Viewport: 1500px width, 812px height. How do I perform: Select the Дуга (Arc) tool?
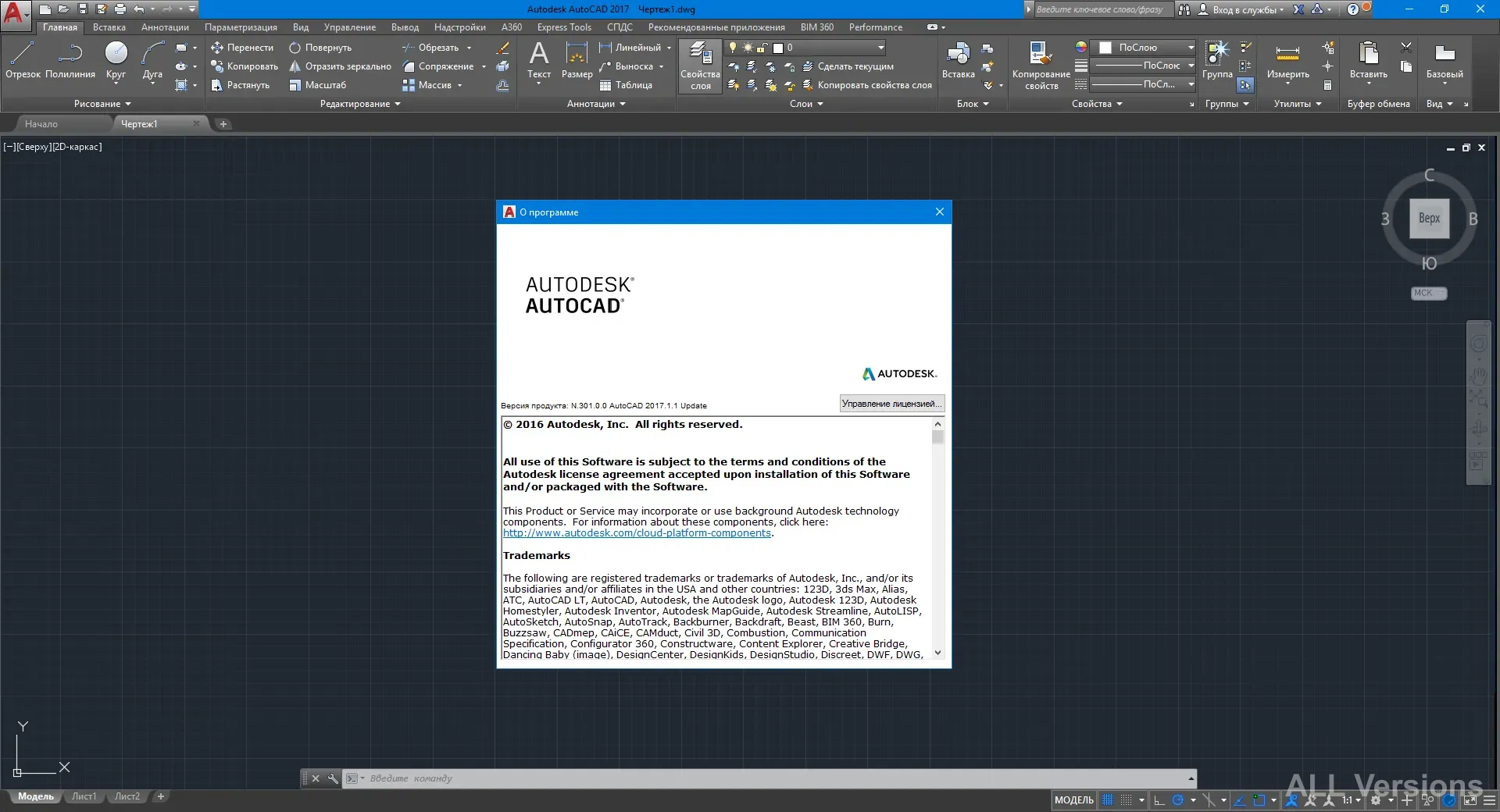point(152,61)
